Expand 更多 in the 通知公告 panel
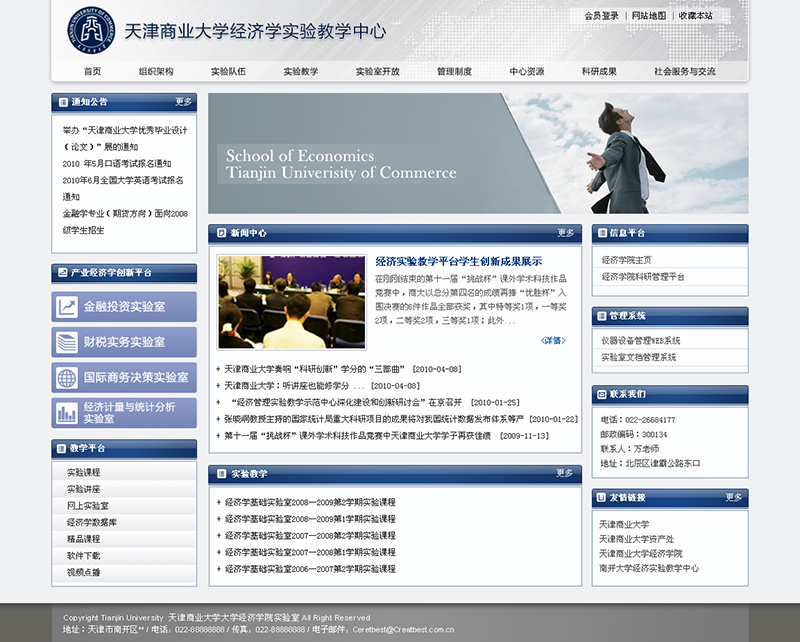Image resolution: width=800 pixels, height=642 pixels. coord(183,102)
